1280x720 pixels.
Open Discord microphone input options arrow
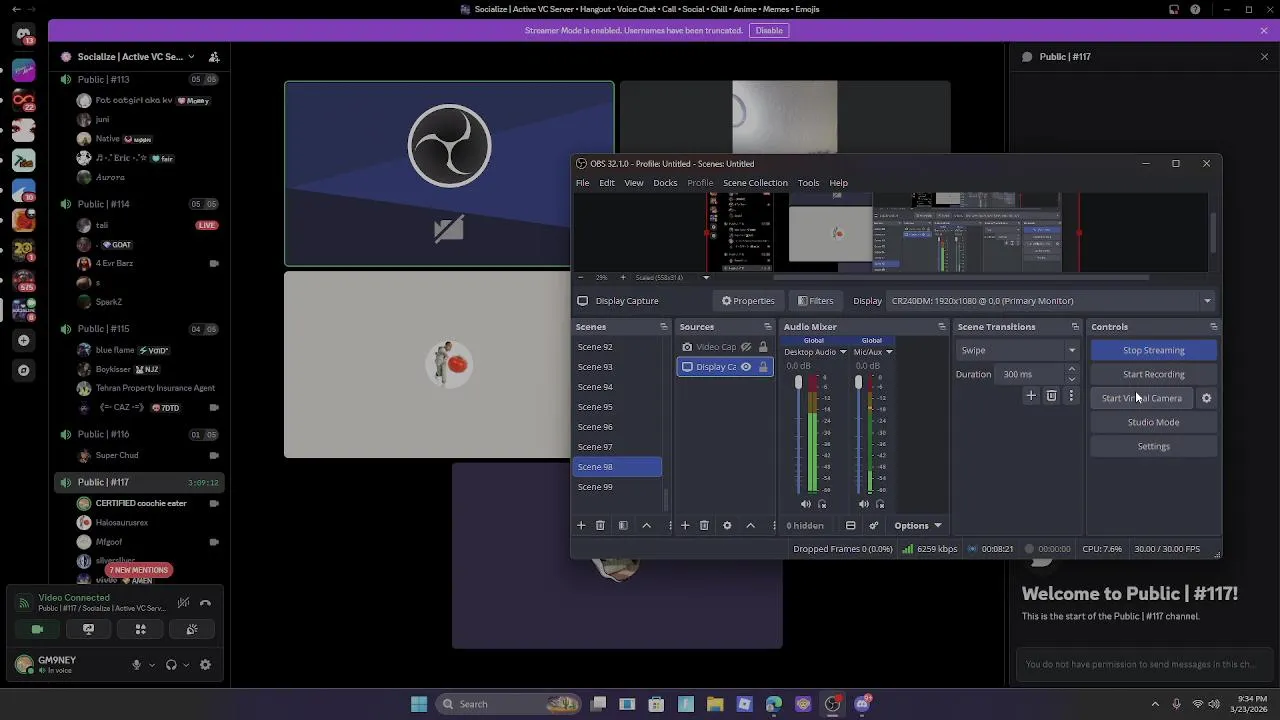click(x=152, y=665)
